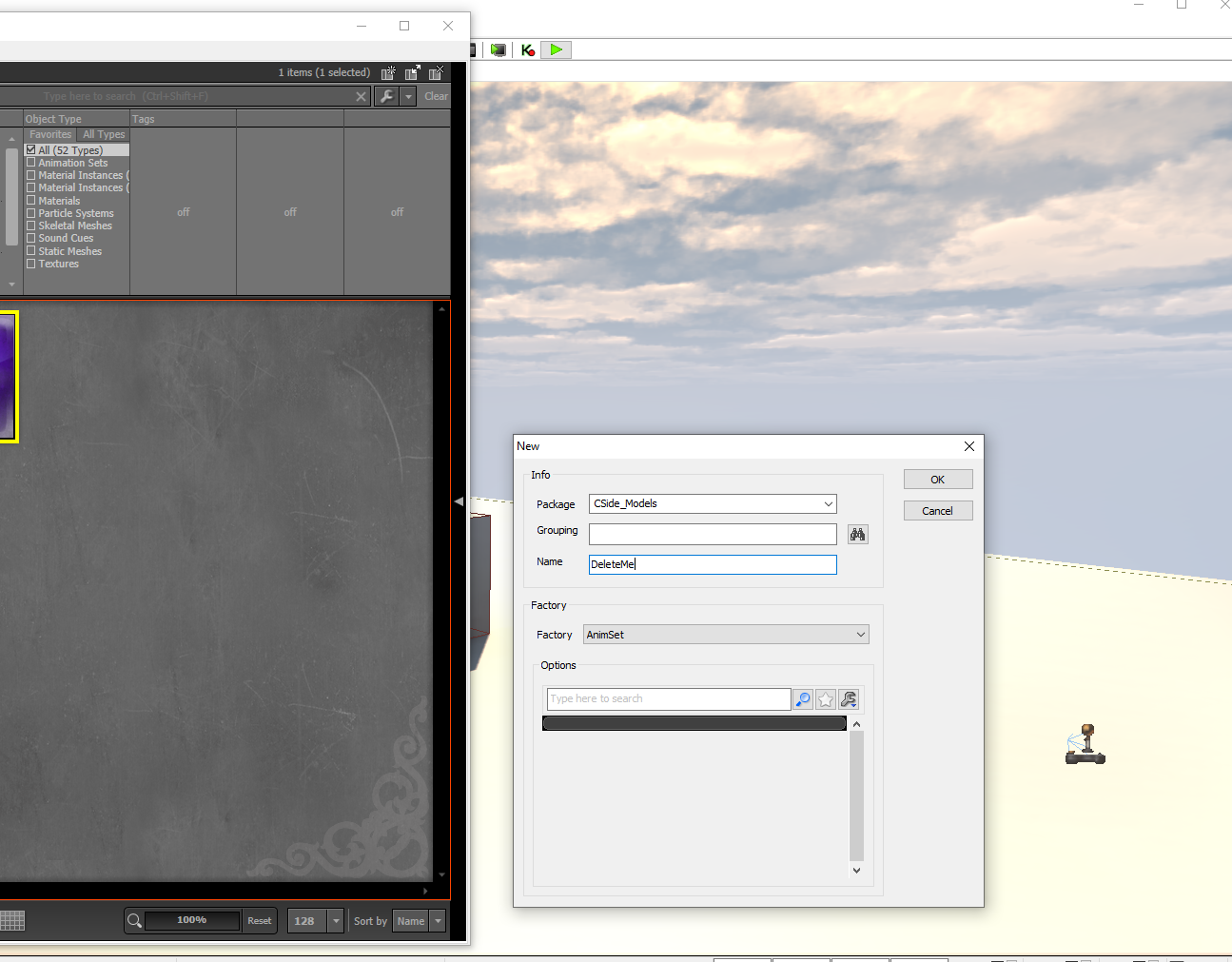This screenshot has width=1232, height=962.
Task: Enable Sound Cues filter checkbox
Action: (31, 238)
